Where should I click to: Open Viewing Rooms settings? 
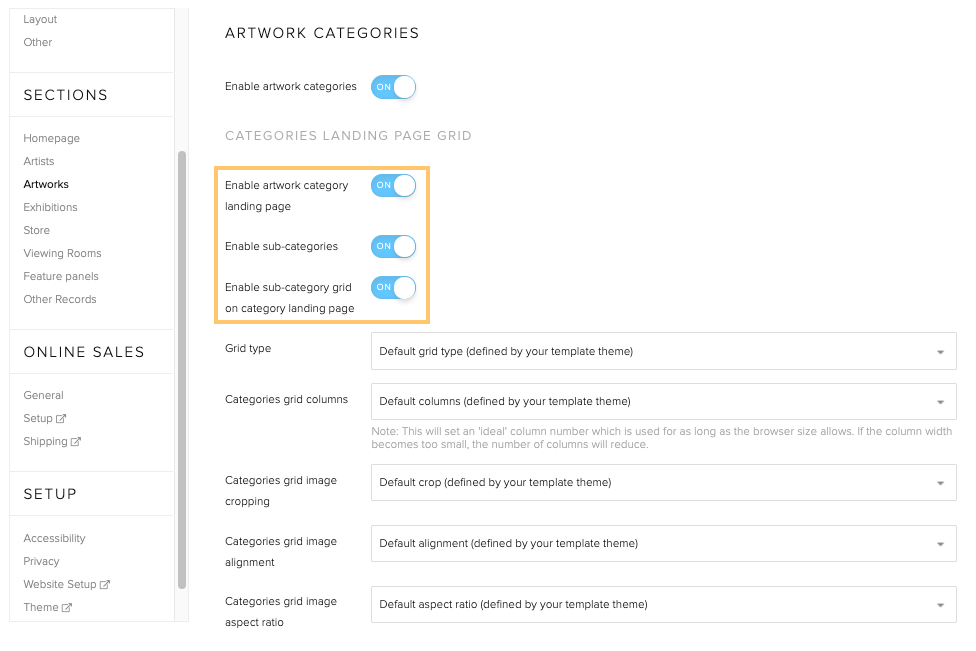tap(62, 254)
